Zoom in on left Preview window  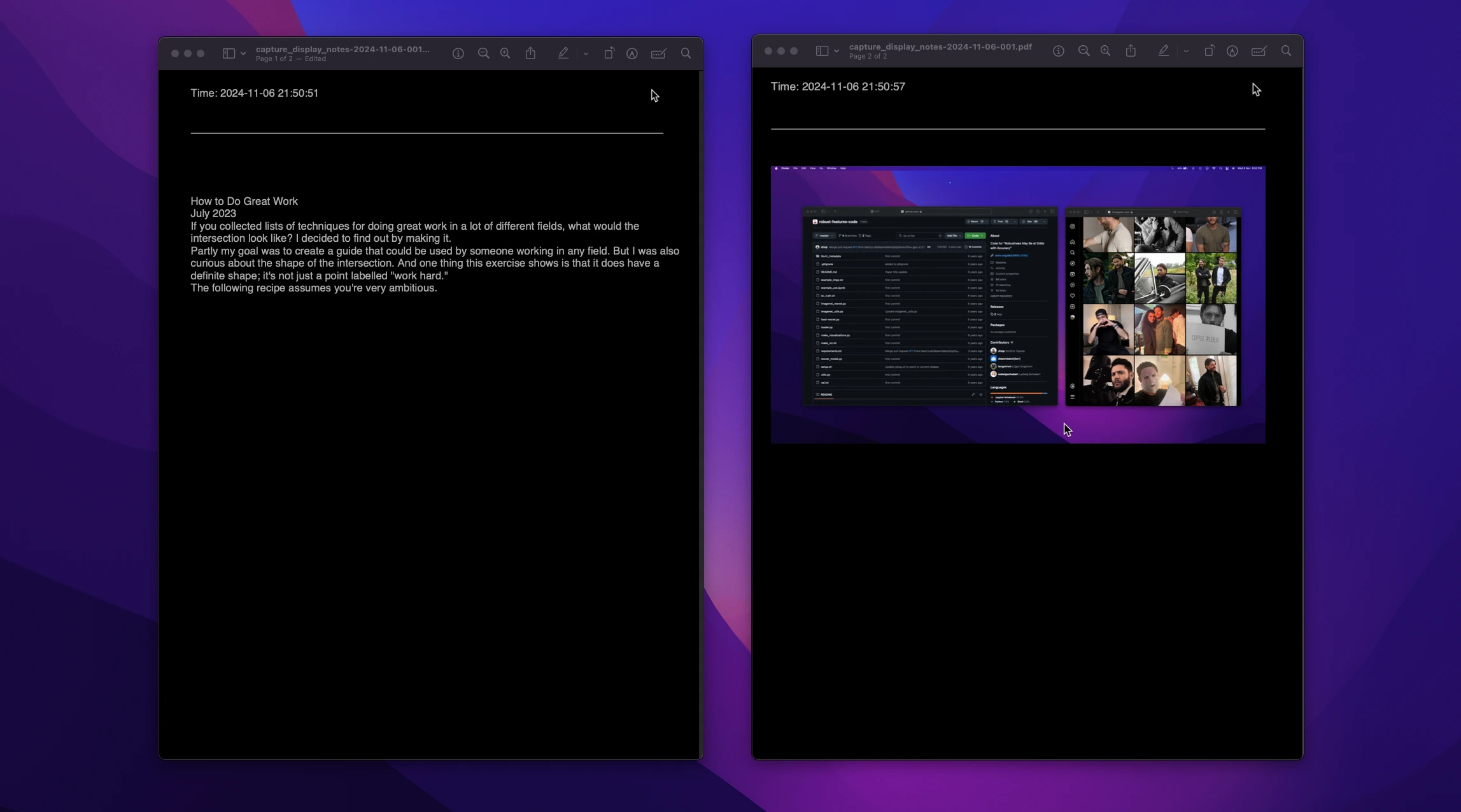pyautogui.click(x=505, y=53)
